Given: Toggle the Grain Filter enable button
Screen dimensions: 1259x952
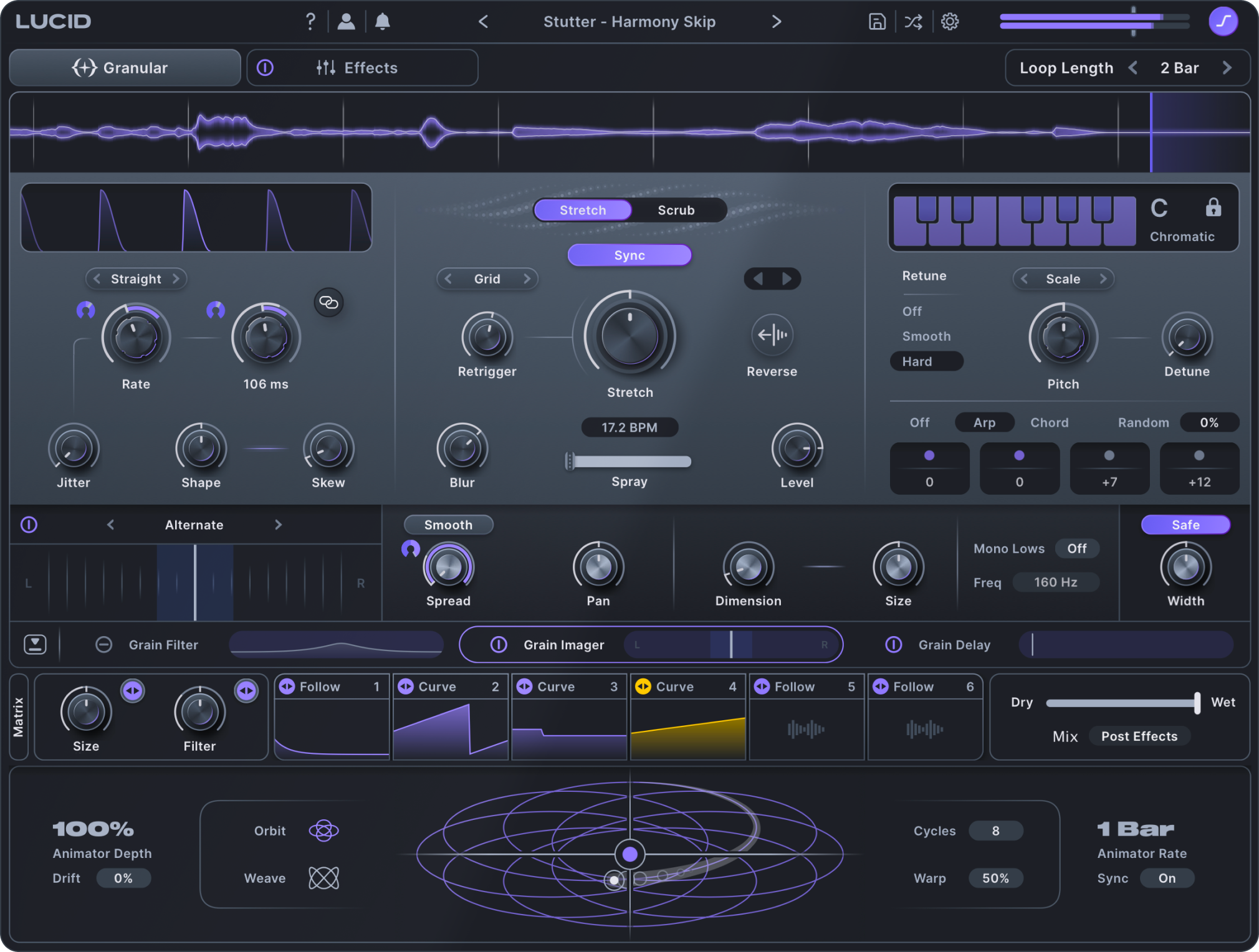Looking at the screenshot, I should (103, 644).
